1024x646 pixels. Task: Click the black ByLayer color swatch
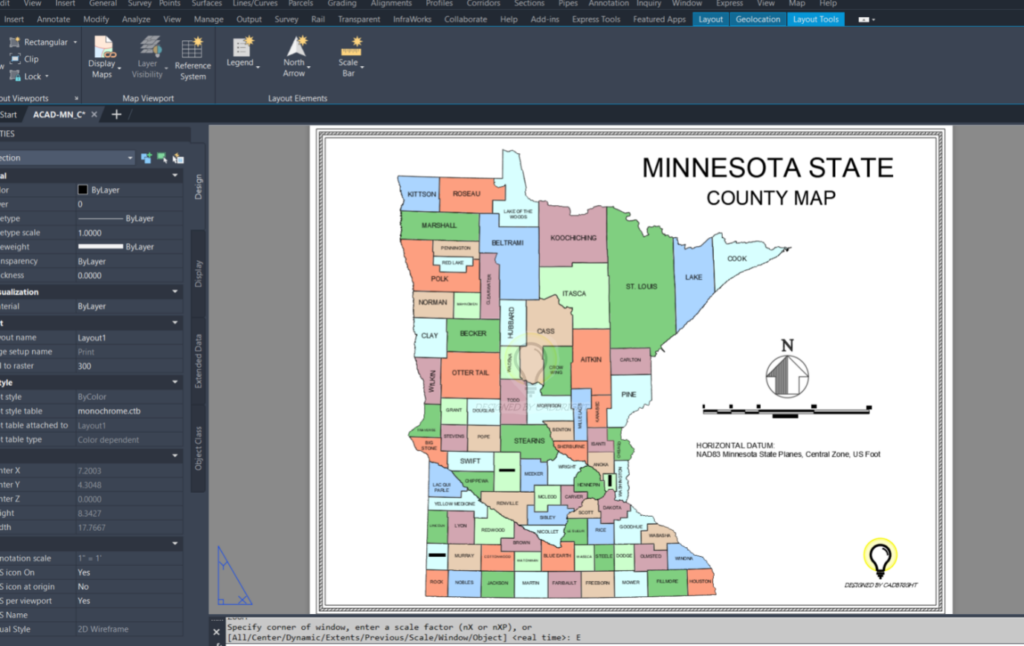pyautogui.click(x=83, y=189)
